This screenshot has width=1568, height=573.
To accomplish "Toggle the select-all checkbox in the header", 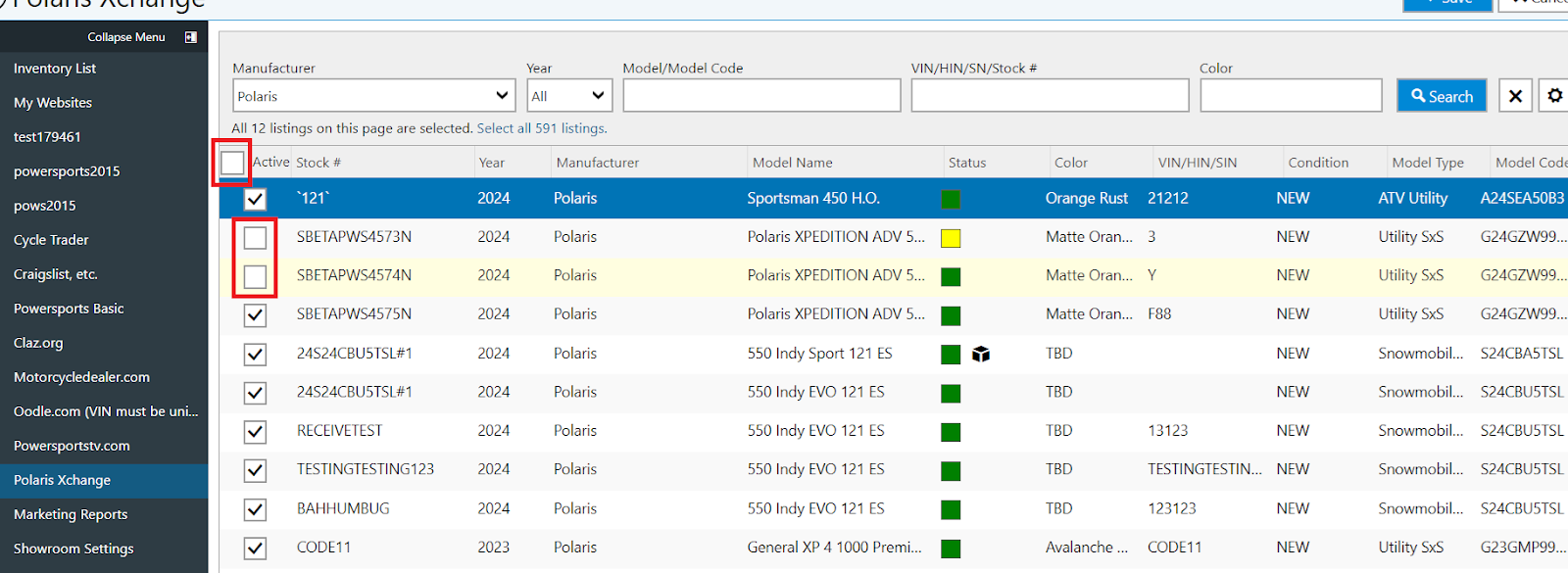I will (x=232, y=163).
